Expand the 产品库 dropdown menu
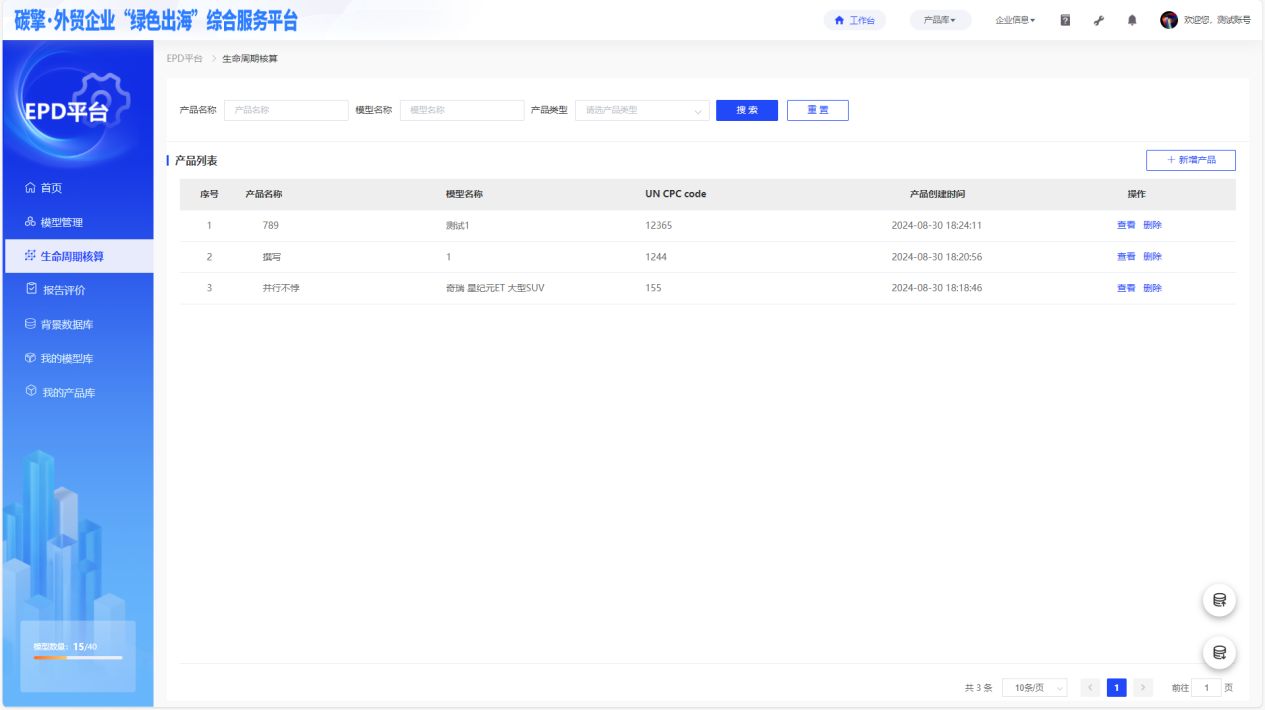This screenshot has height=710, width=1265. 940,20
